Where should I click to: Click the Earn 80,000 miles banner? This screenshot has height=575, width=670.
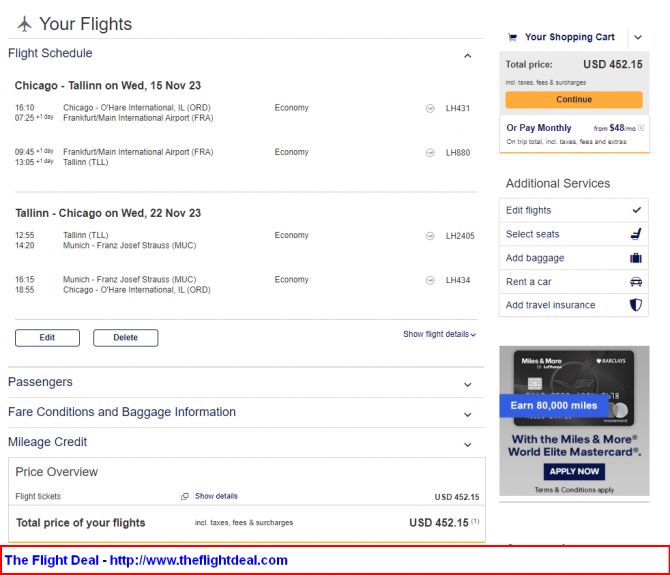554,405
